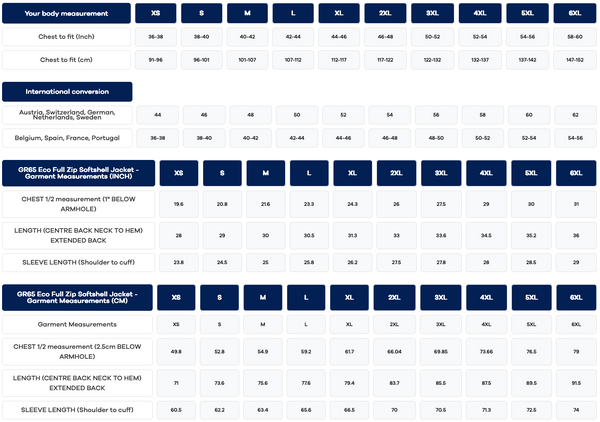The width and height of the screenshot is (600, 422).
Task: Select the 2.5cm BELOW ARMHOLE chest label
Action: pos(77,352)
